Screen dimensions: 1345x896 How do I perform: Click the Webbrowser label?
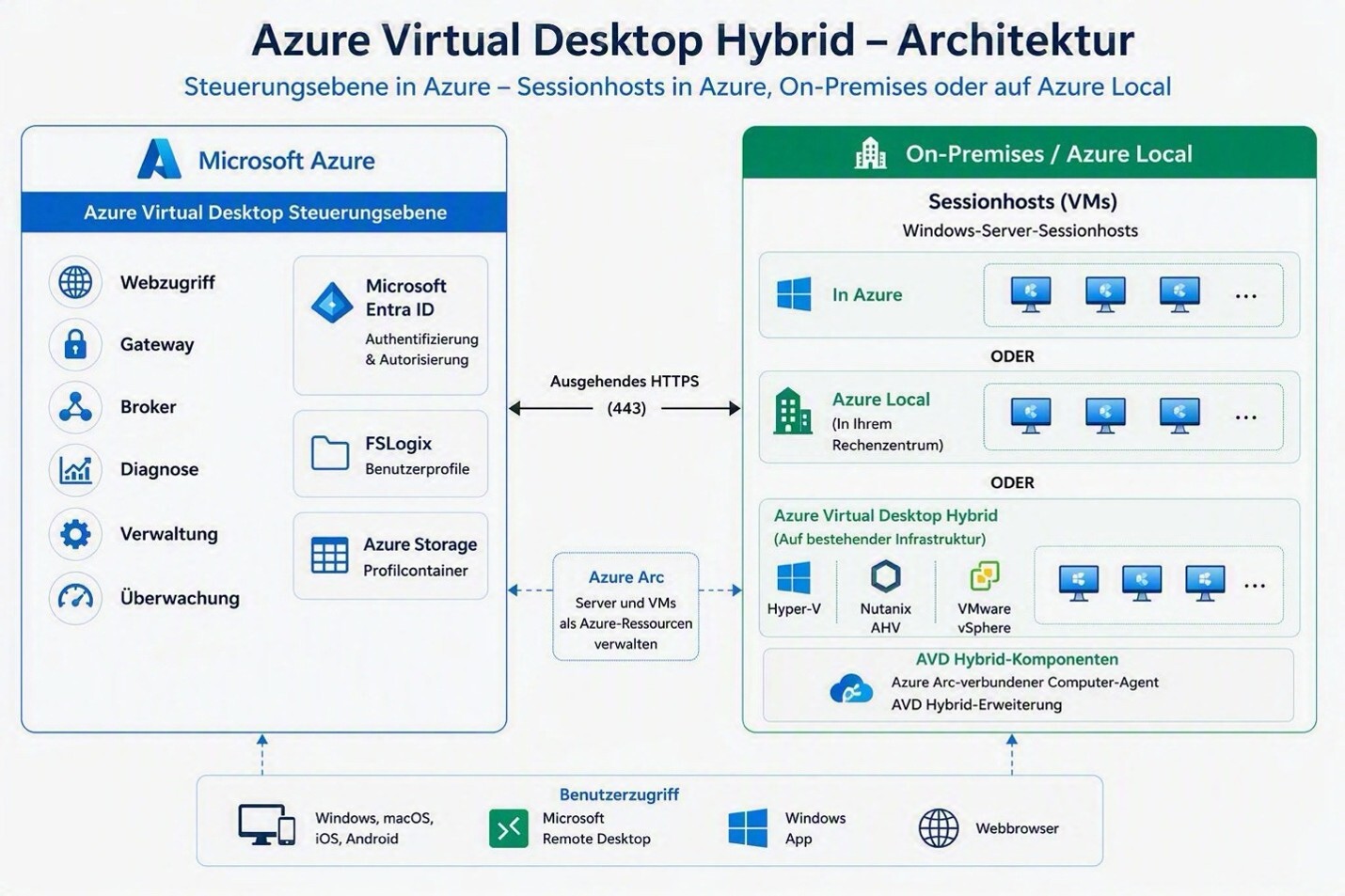(x=1017, y=828)
